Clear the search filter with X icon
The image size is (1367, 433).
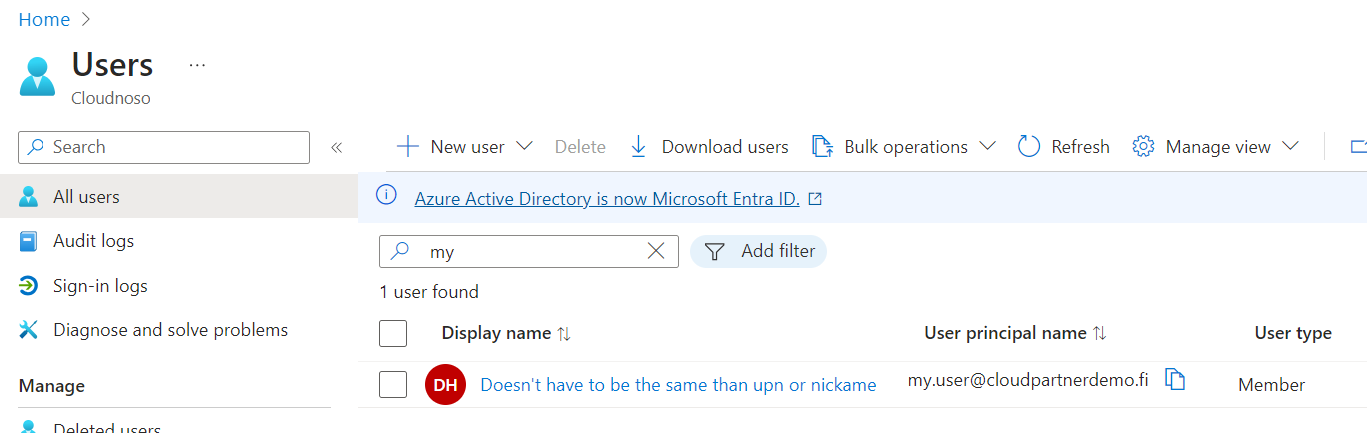click(x=656, y=251)
